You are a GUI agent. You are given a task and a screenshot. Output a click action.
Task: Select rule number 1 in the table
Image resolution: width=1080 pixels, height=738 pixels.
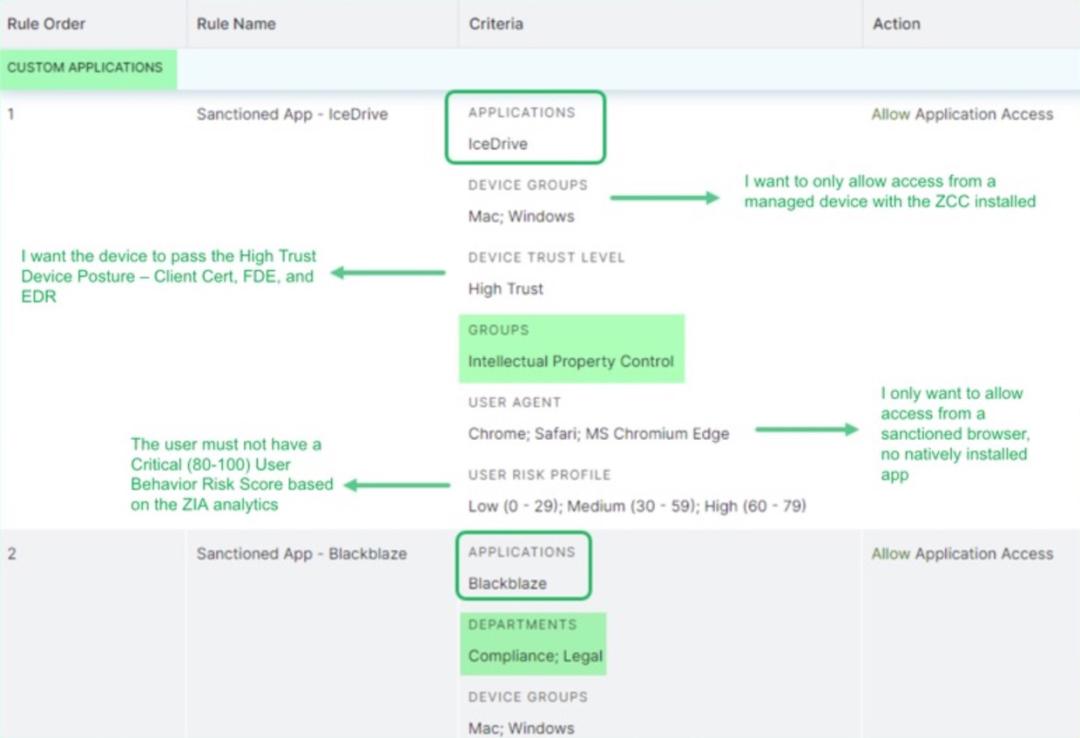tap(9, 114)
